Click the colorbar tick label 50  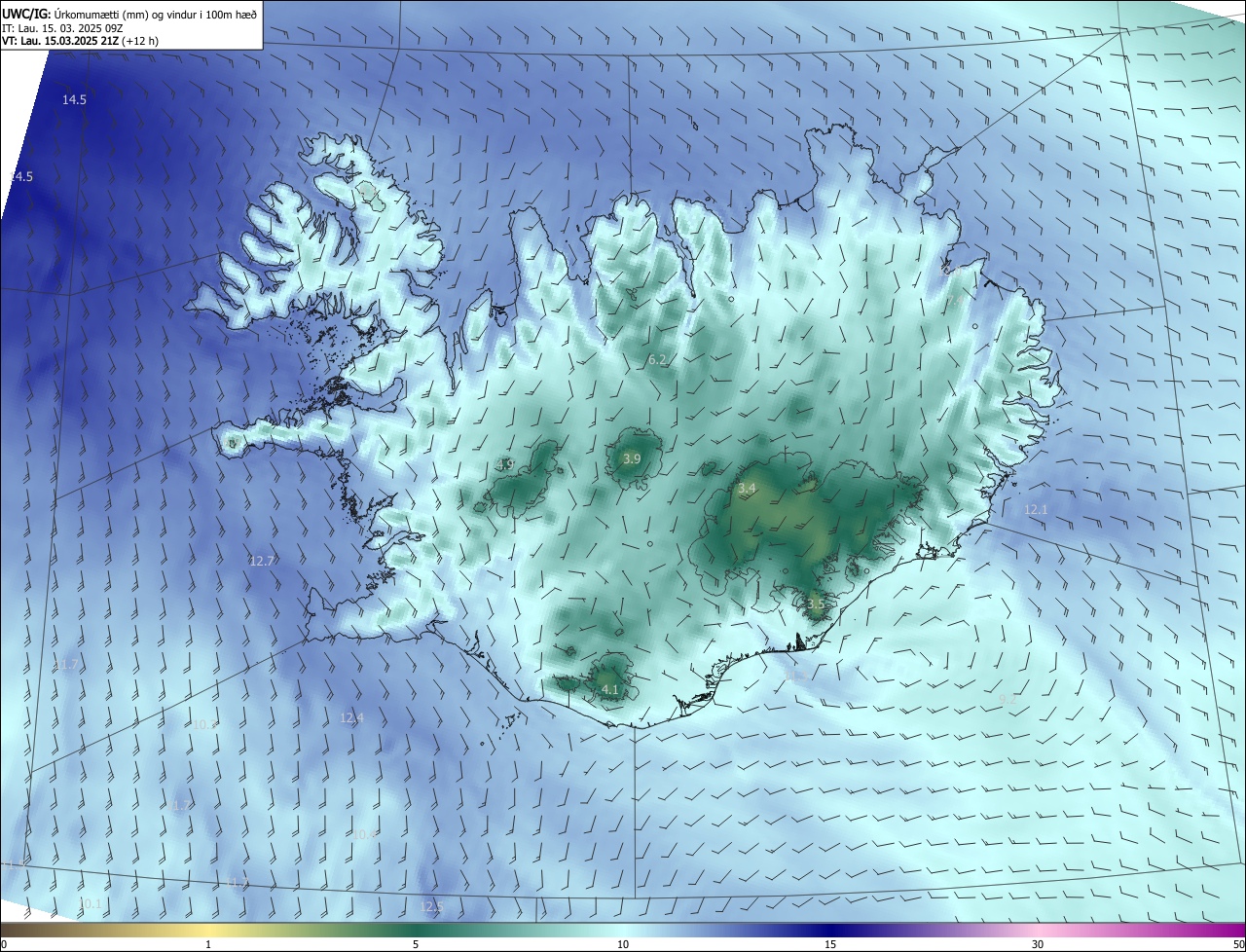[1238, 944]
